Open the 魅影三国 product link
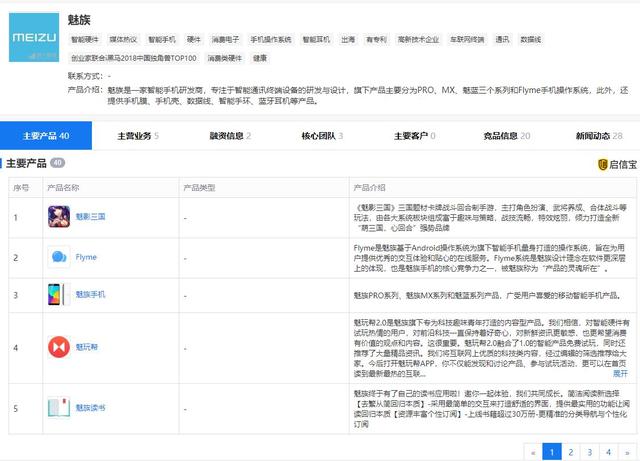 (90, 216)
